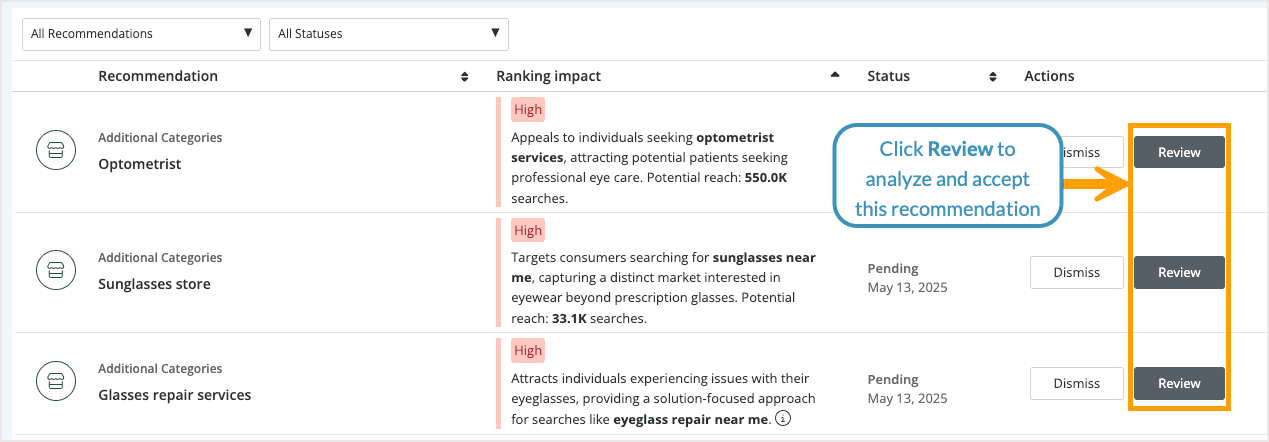Viewport: 1269px width, 442px height.
Task: Dismiss the Sunglasses store recommendation
Action: [x=1076, y=272]
